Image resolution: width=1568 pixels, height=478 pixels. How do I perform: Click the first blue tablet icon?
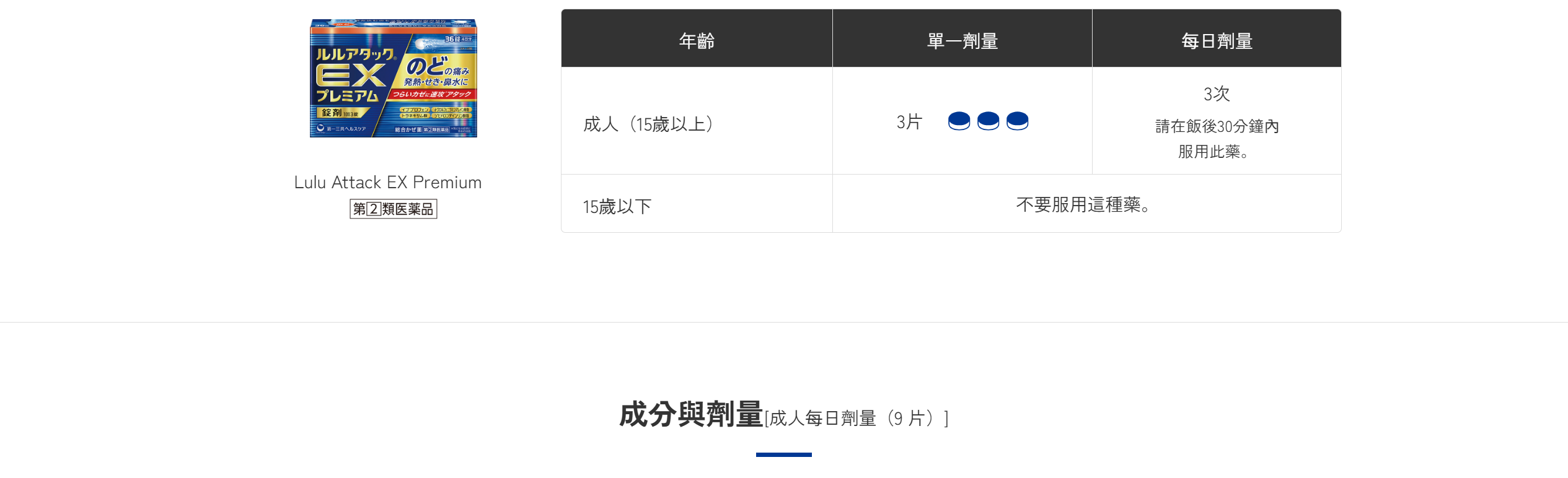(x=959, y=121)
